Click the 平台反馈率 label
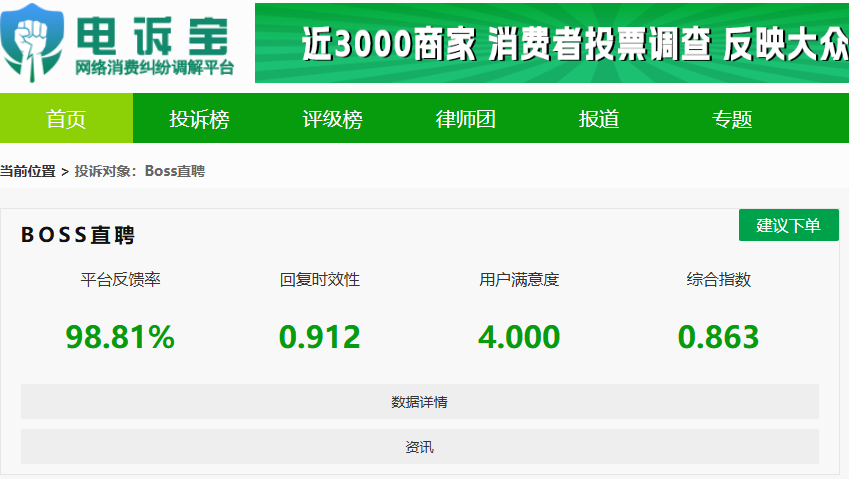The width and height of the screenshot is (849, 479). coord(120,279)
